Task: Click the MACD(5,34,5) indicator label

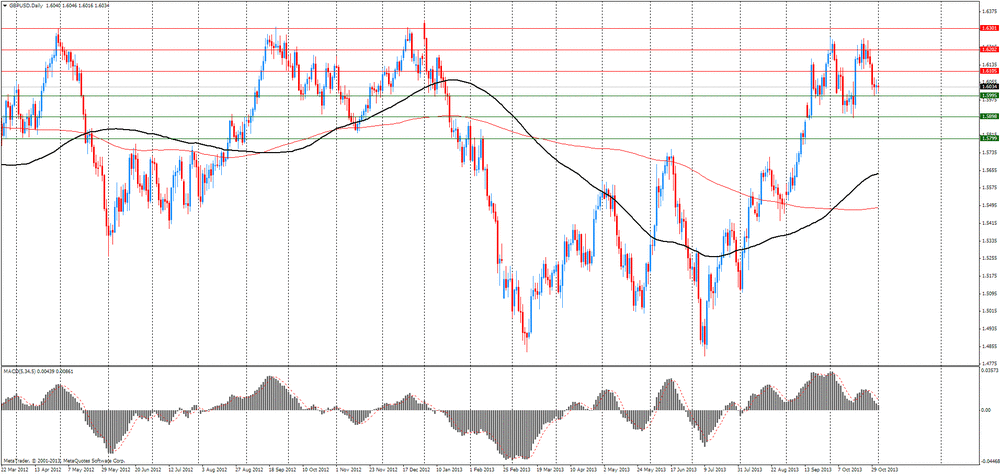Action: pos(17,371)
